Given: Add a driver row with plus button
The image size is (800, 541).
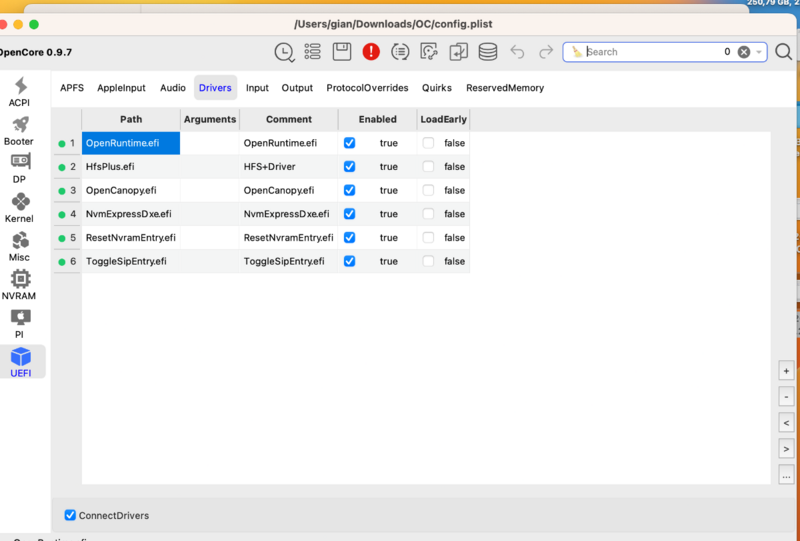Looking at the screenshot, I should coord(786,371).
